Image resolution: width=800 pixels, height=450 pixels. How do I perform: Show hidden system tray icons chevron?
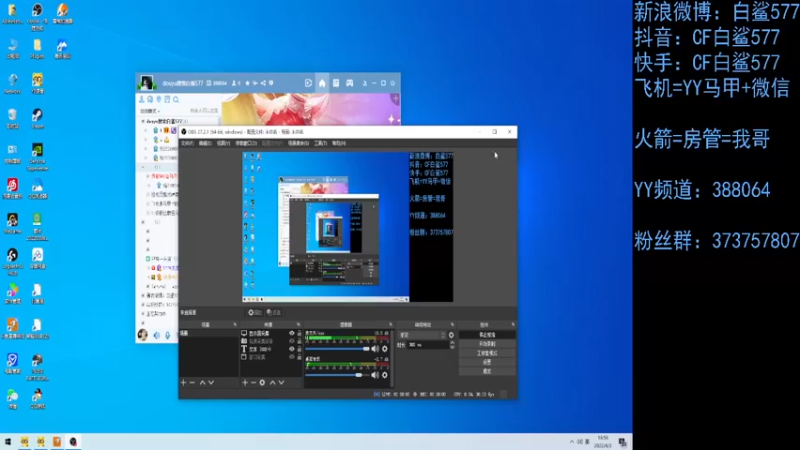pyautogui.click(x=572, y=442)
